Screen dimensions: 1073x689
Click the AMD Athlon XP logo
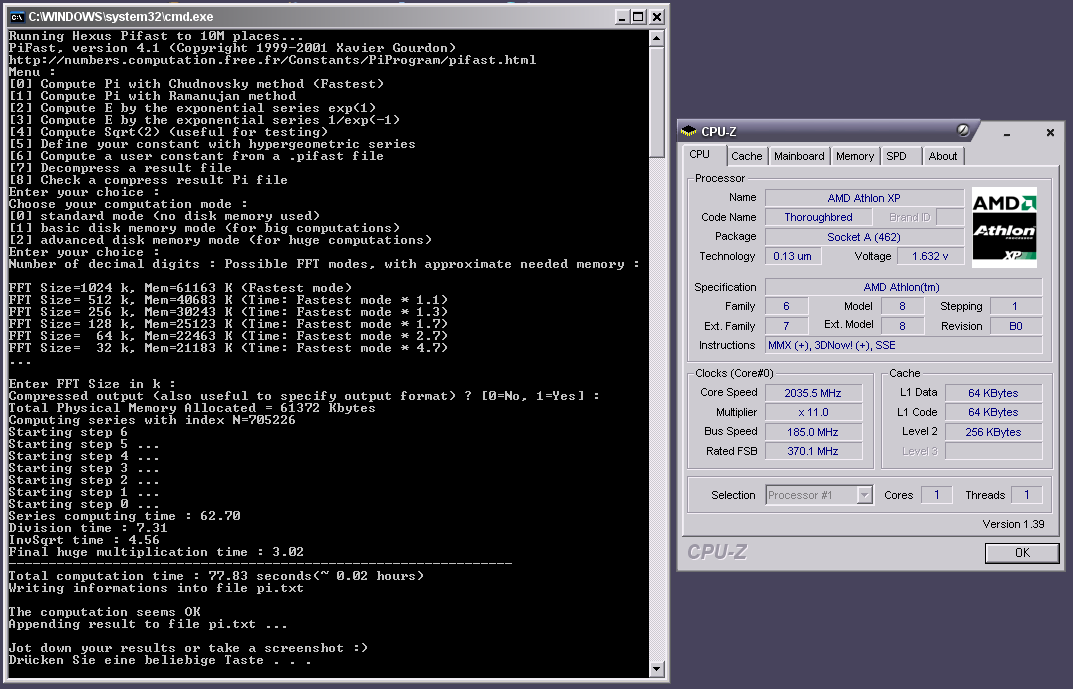1005,227
